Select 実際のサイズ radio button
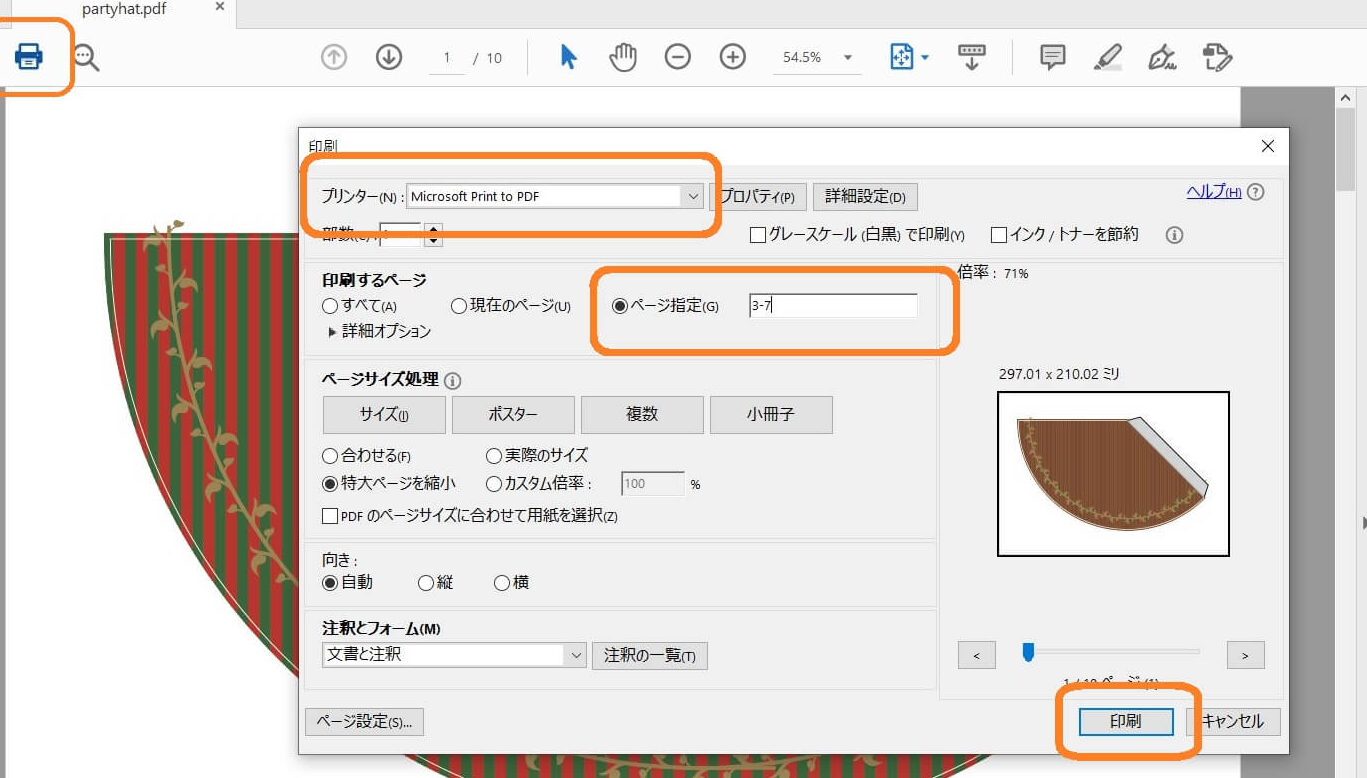This screenshot has width=1367, height=778. (x=493, y=456)
